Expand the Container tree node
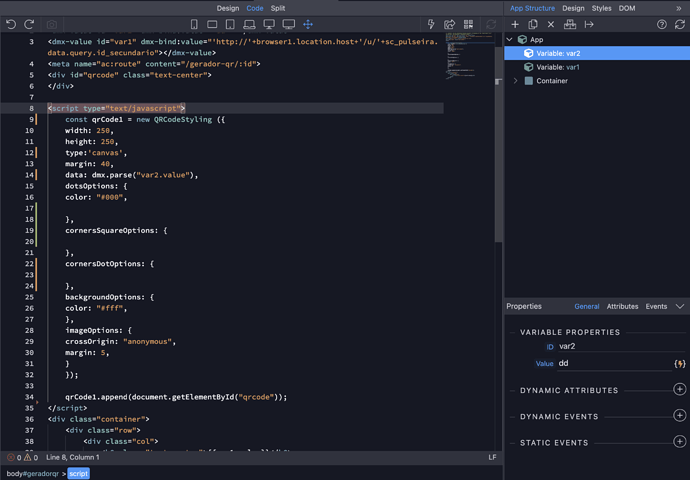 [515, 81]
